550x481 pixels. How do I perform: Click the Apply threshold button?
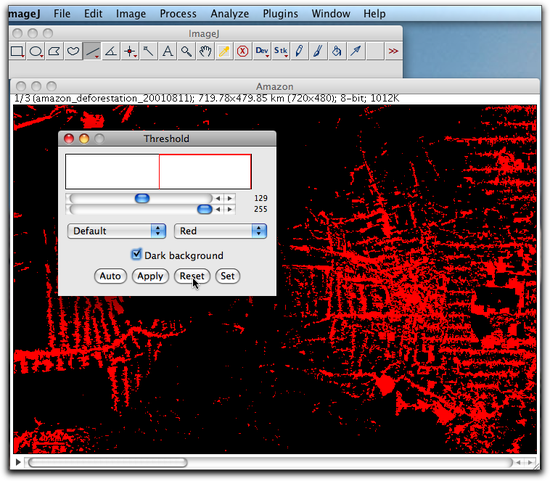[x=150, y=276]
